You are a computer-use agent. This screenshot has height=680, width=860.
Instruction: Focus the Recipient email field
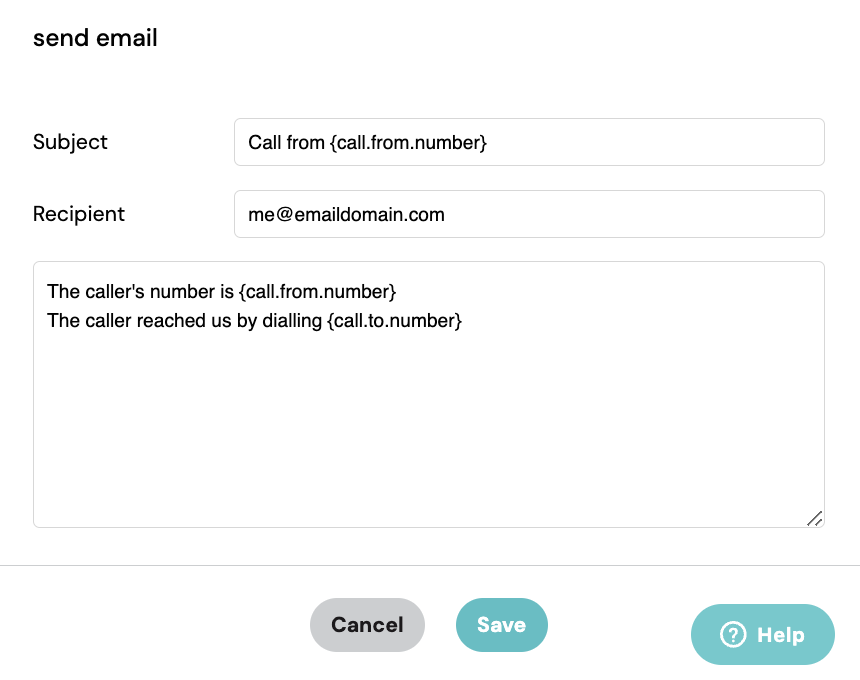[529, 214]
